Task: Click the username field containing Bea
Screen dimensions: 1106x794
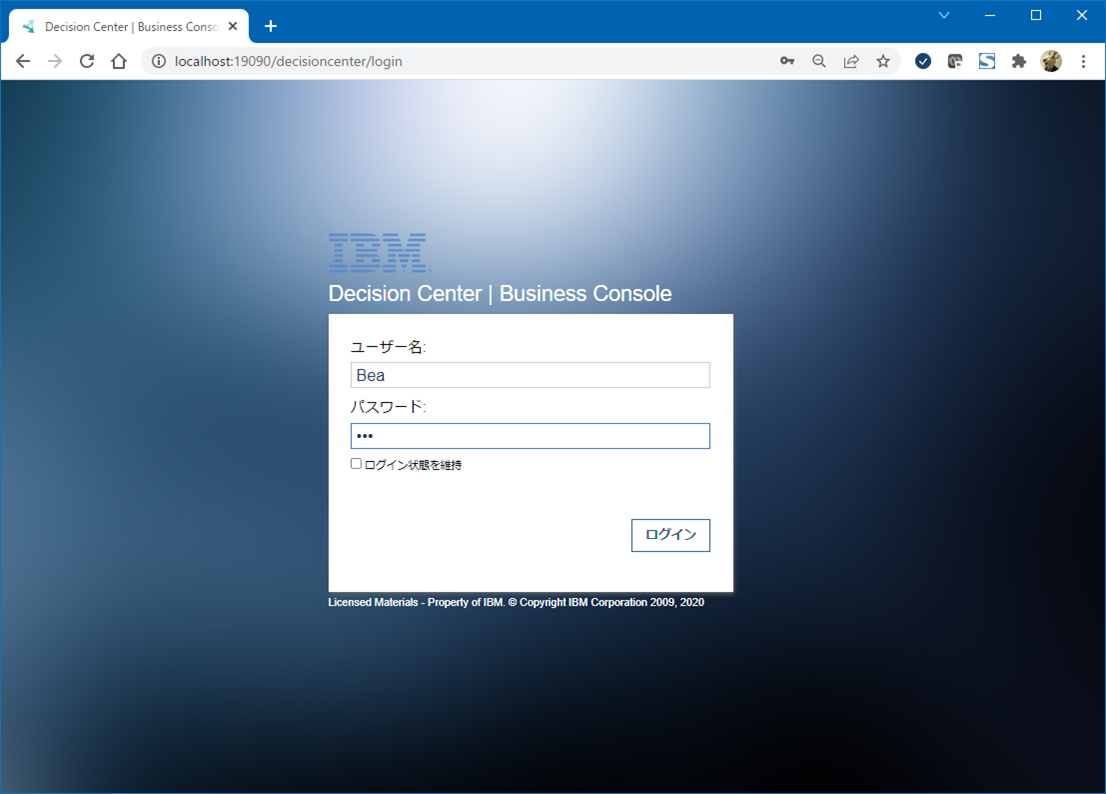Action: click(530, 375)
